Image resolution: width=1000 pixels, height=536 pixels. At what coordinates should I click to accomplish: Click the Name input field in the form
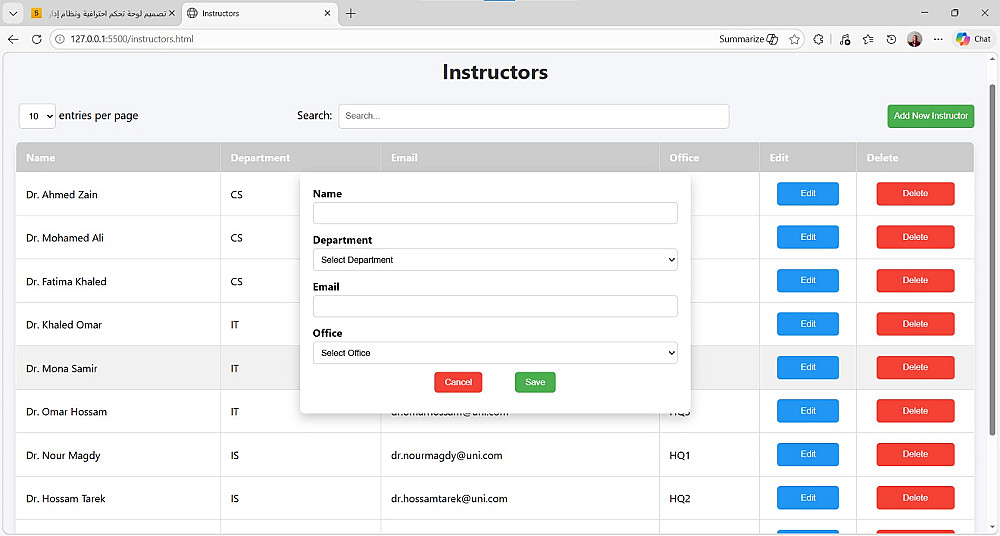(495, 213)
